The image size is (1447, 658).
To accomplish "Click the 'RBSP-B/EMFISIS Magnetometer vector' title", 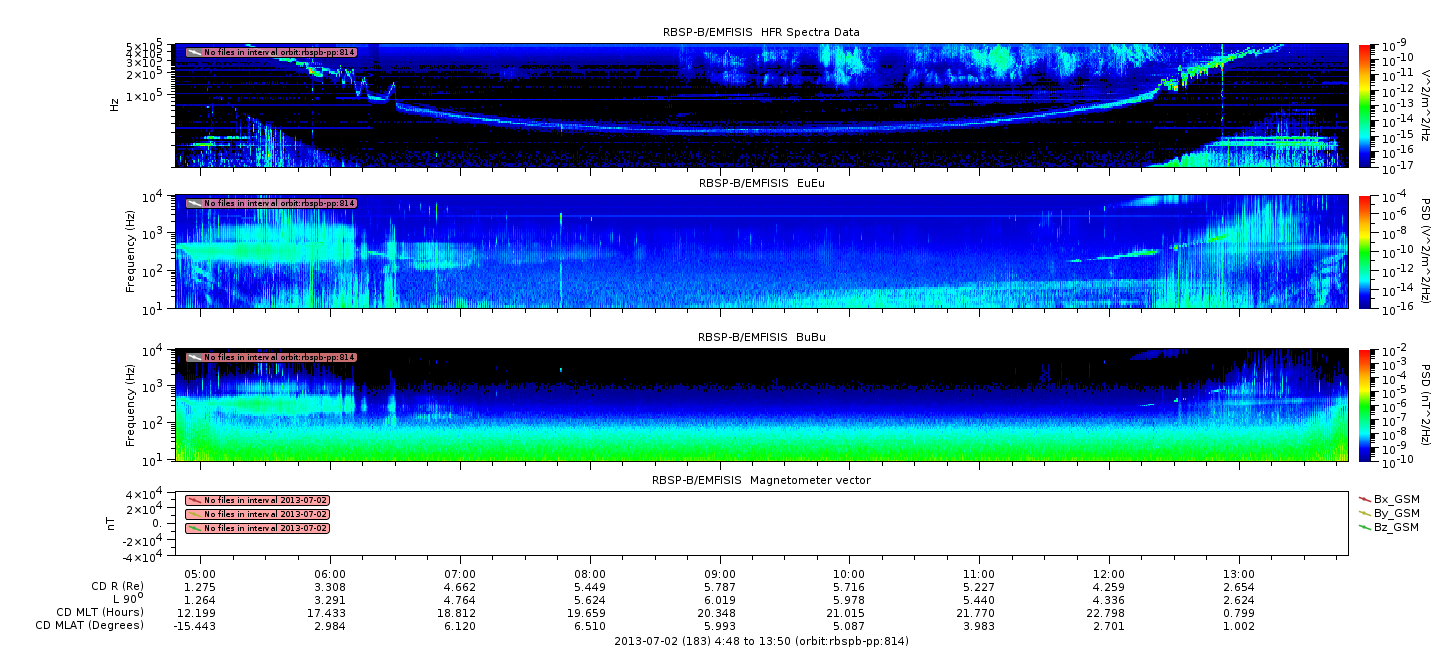I will (x=761, y=480).
